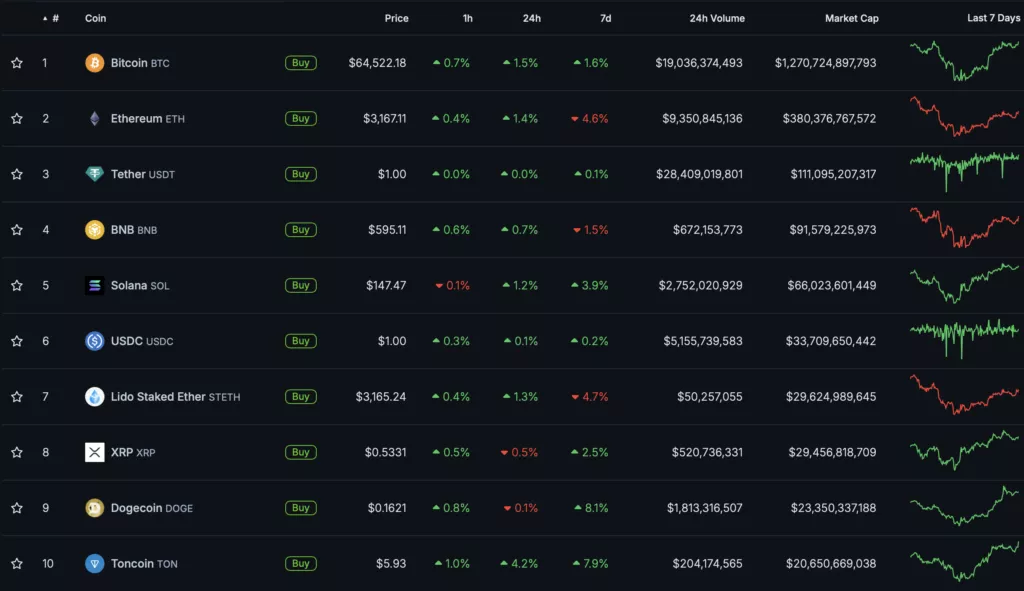This screenshot has height=591, width=1024.
Task: Click the BNB logo icon
Action: point(94,230)
